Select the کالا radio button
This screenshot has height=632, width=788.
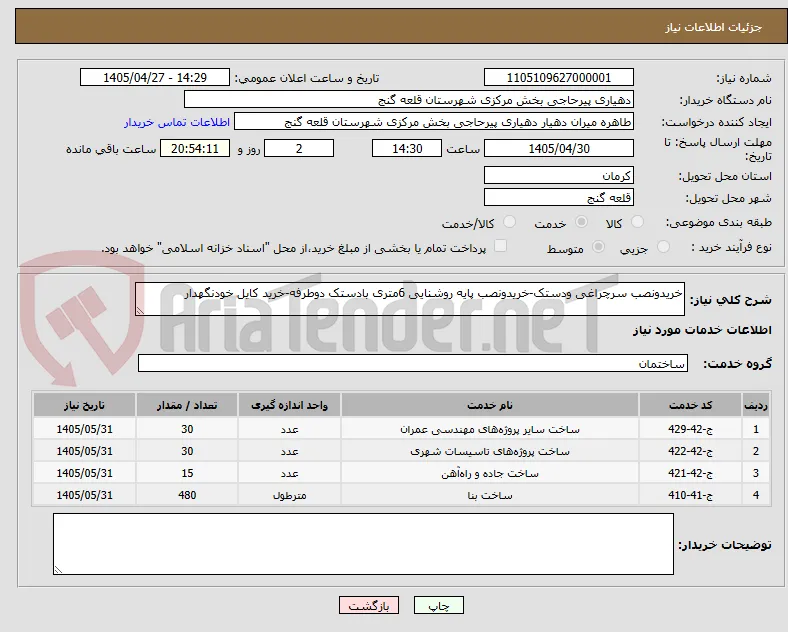point(637,222)
